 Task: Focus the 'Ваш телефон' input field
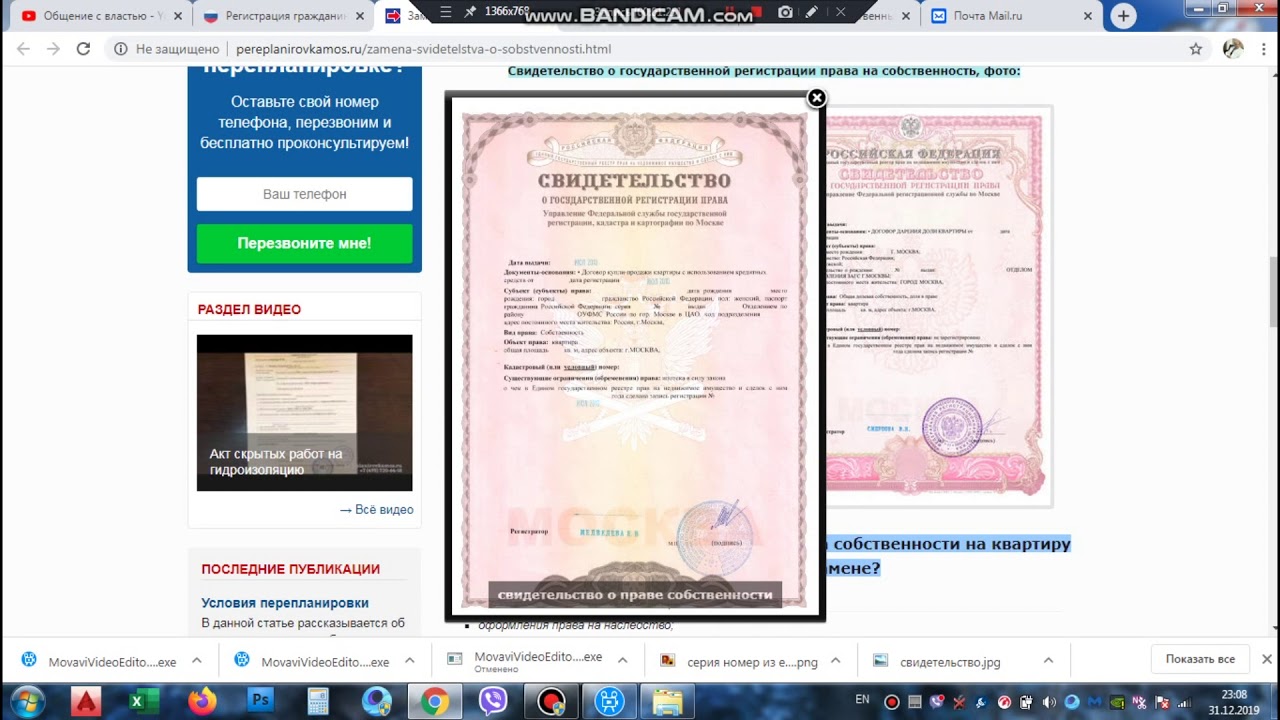[x=304, y=194]
